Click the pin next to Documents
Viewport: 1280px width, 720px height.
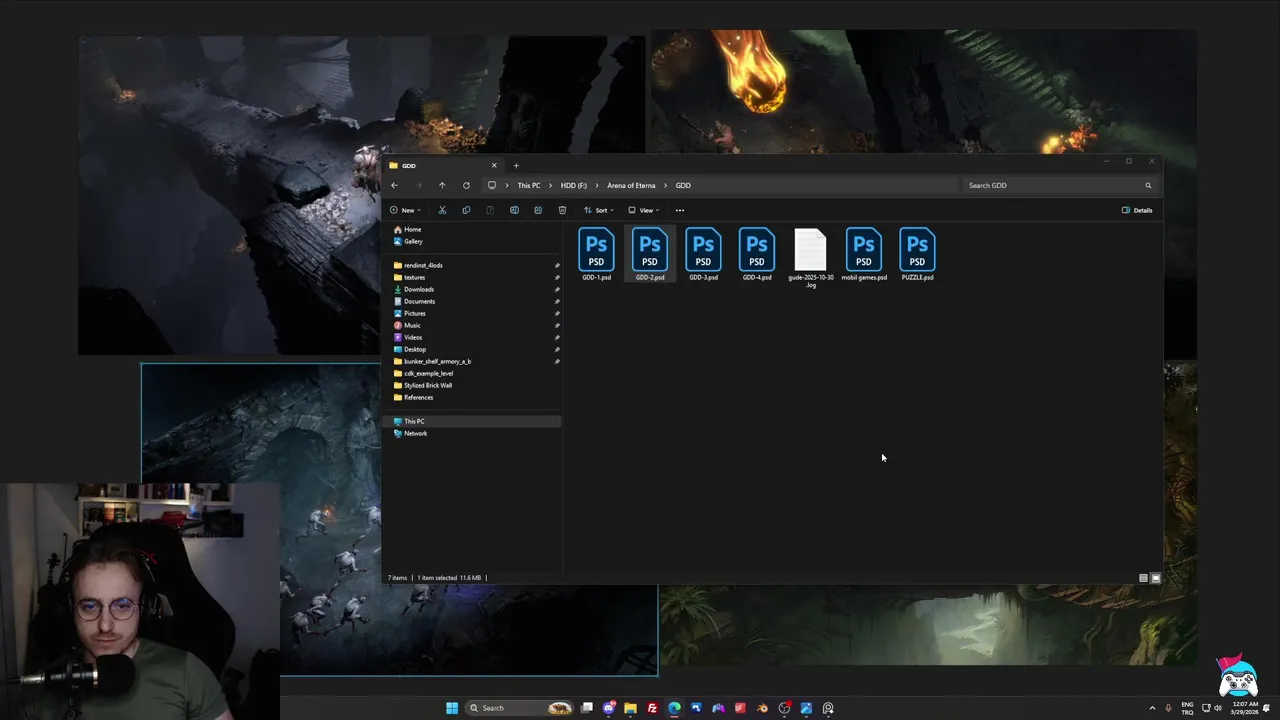click(x=557, y=301)
